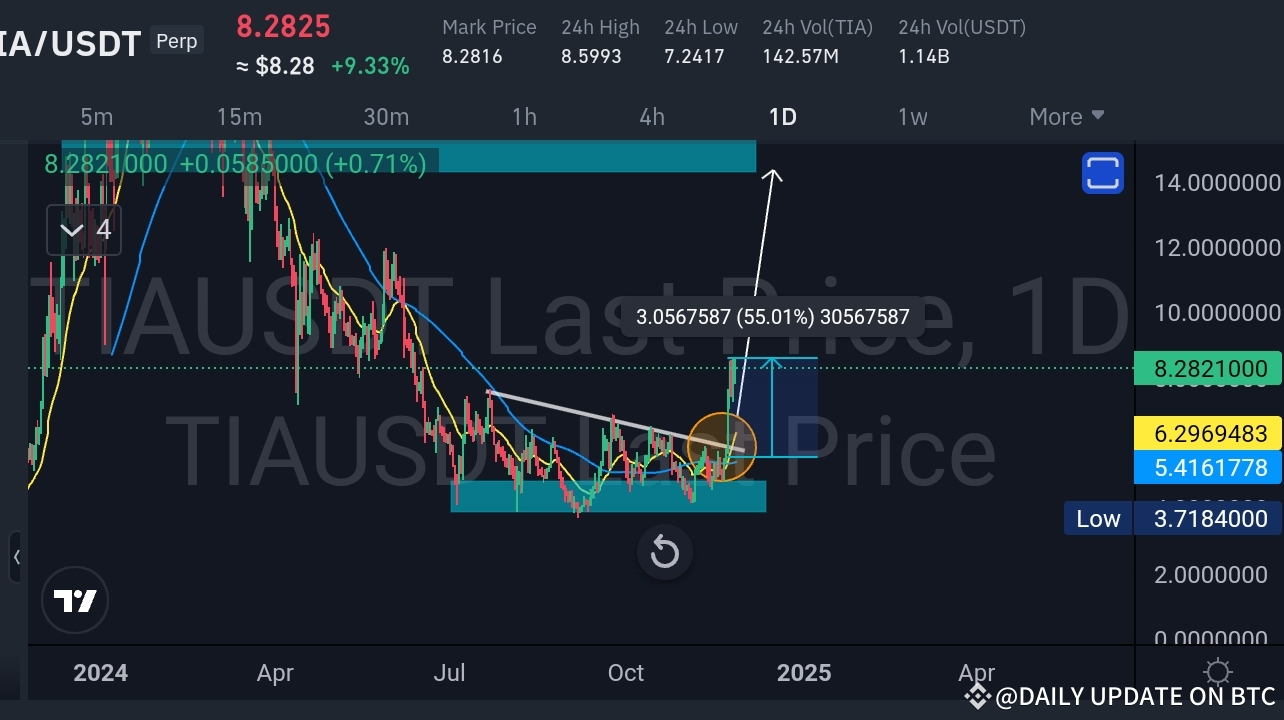This screenshot has height=720, width=1284.
Task: Click the 2024 marker on the timeline axis
Action: [99, 672]
